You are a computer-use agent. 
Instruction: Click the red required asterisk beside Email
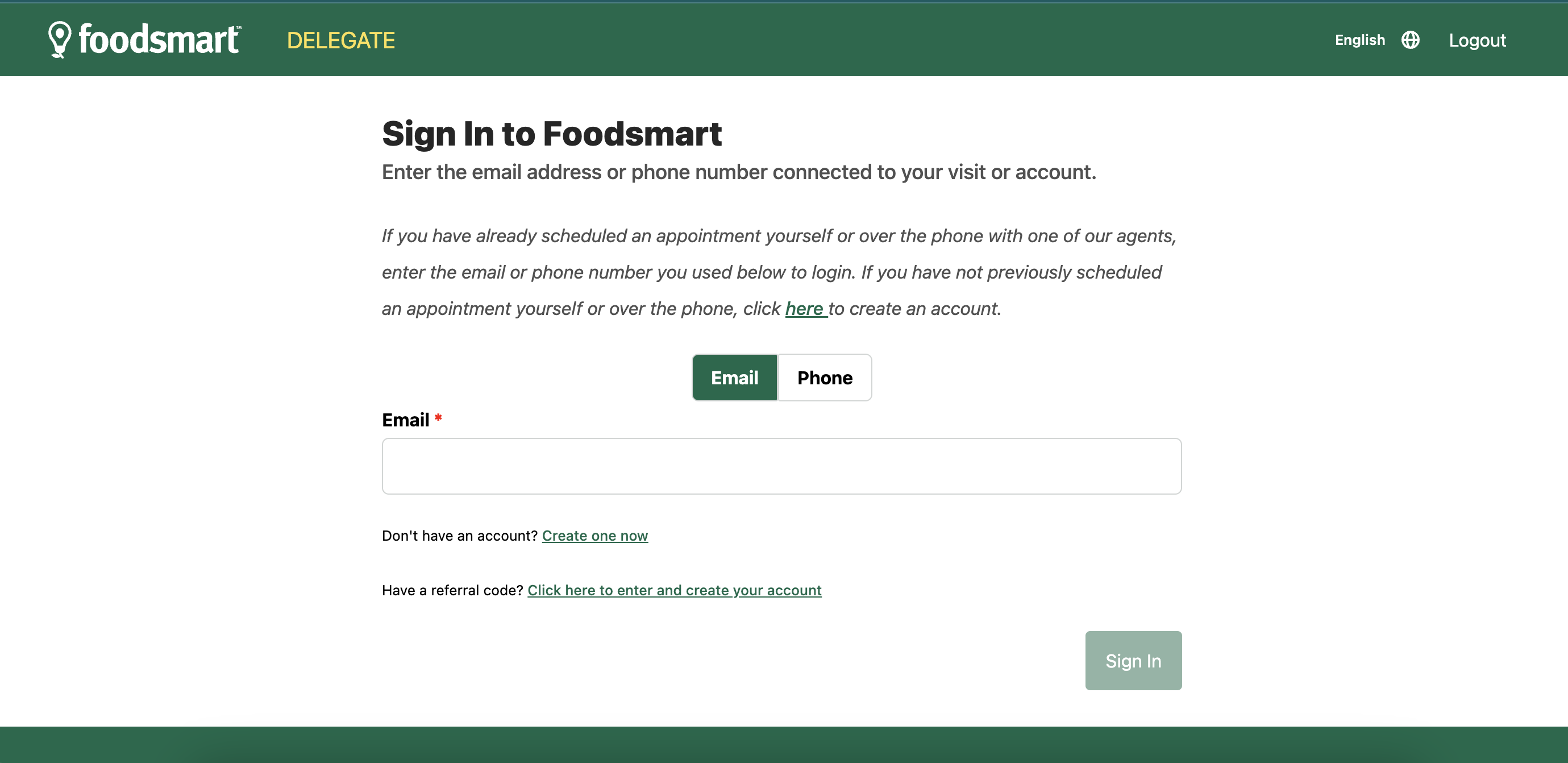pos(438,418)
